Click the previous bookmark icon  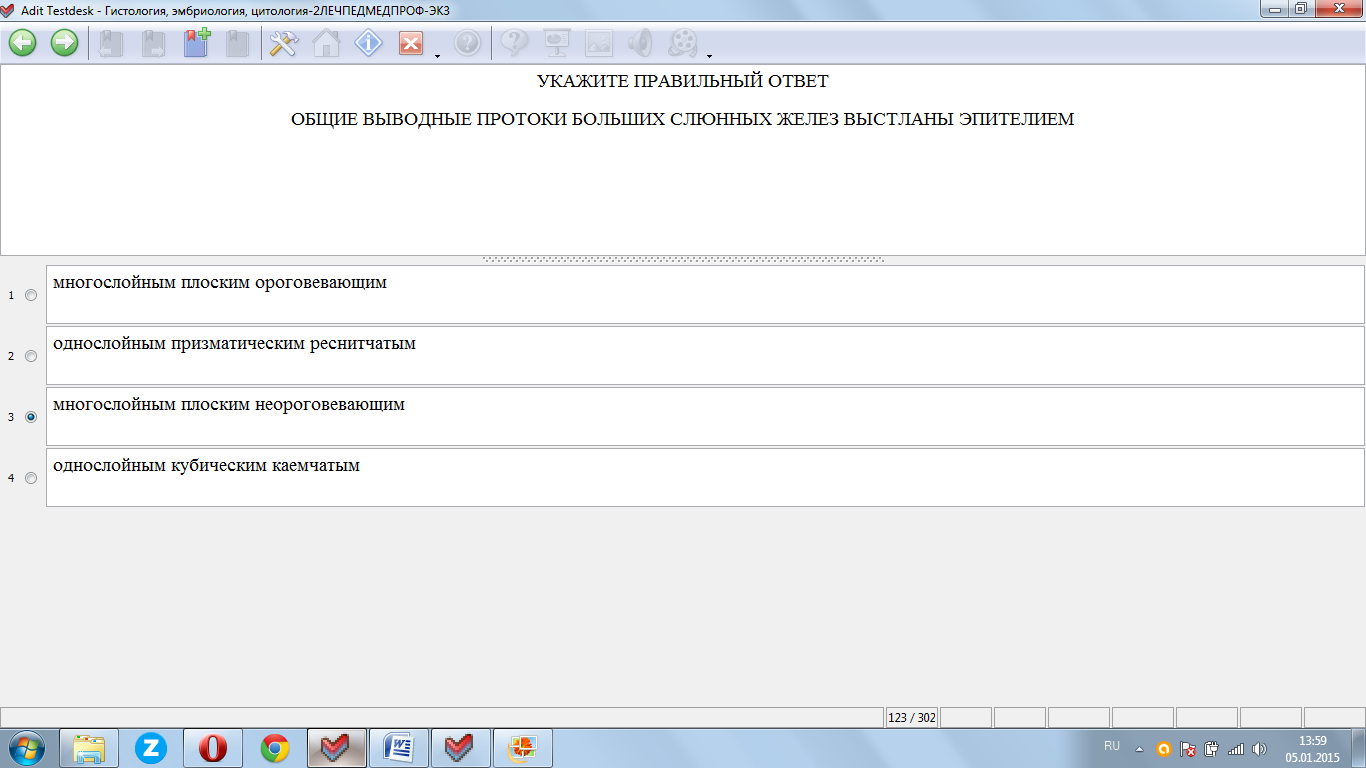111,43
